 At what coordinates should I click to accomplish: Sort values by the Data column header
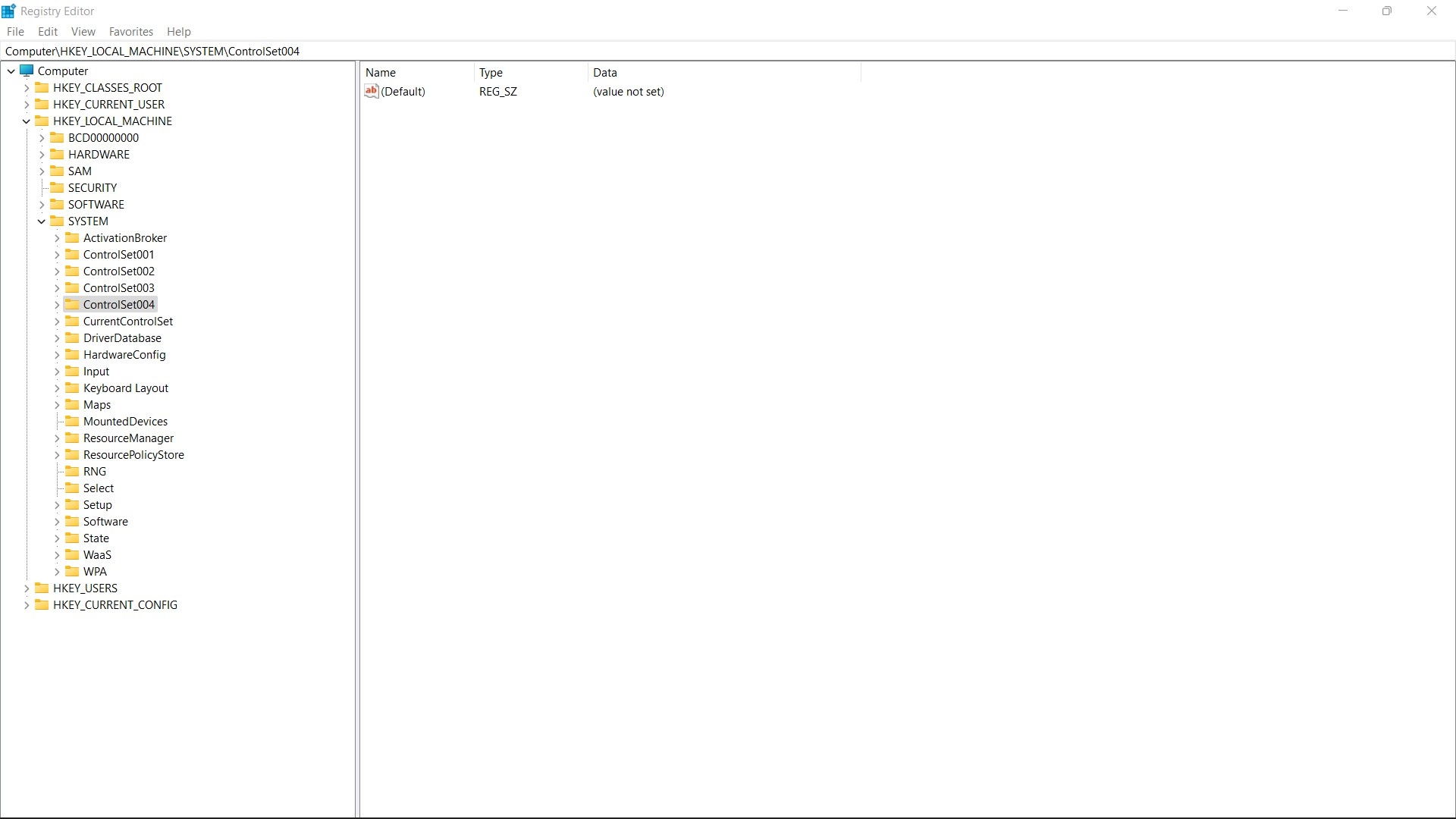pyautogui.click(x=724, y=72)
